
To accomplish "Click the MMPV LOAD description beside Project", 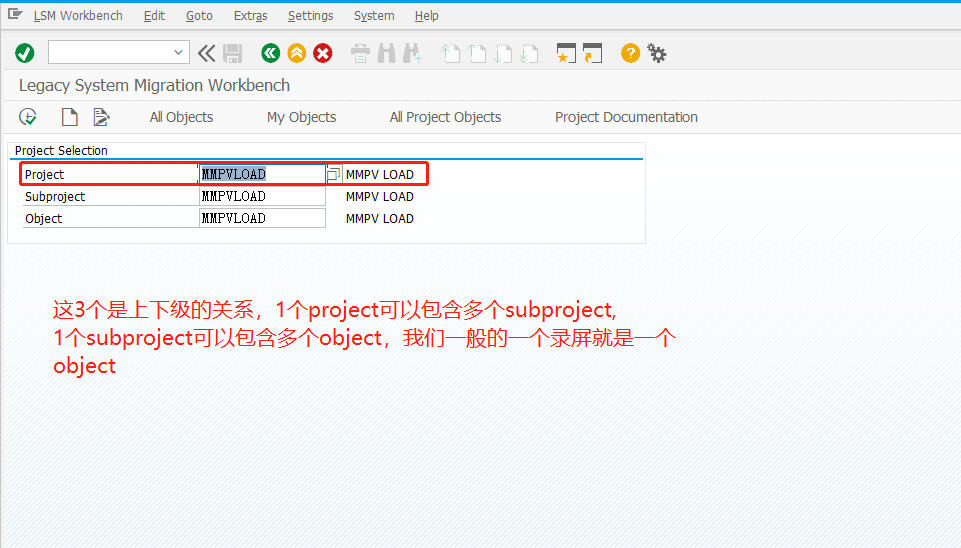I will click(x=379, y=175).
